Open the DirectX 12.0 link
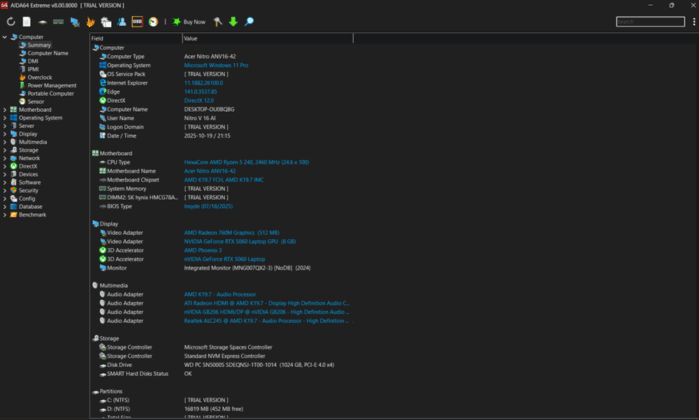The height and width of the screenshot is (420, 699). coord(199,100)
